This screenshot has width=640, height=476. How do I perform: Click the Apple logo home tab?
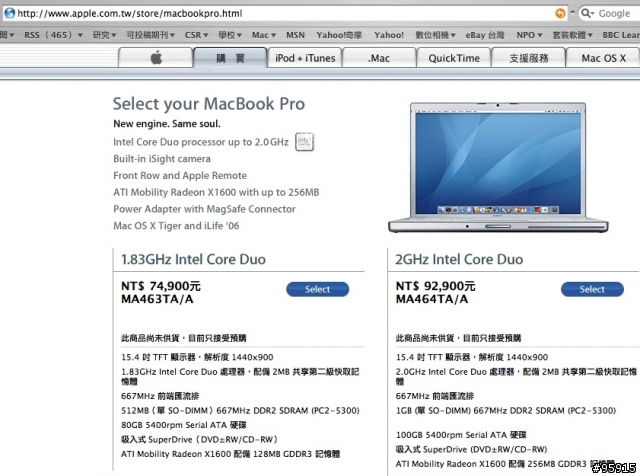pyautogui.click(x=156, y=58)
